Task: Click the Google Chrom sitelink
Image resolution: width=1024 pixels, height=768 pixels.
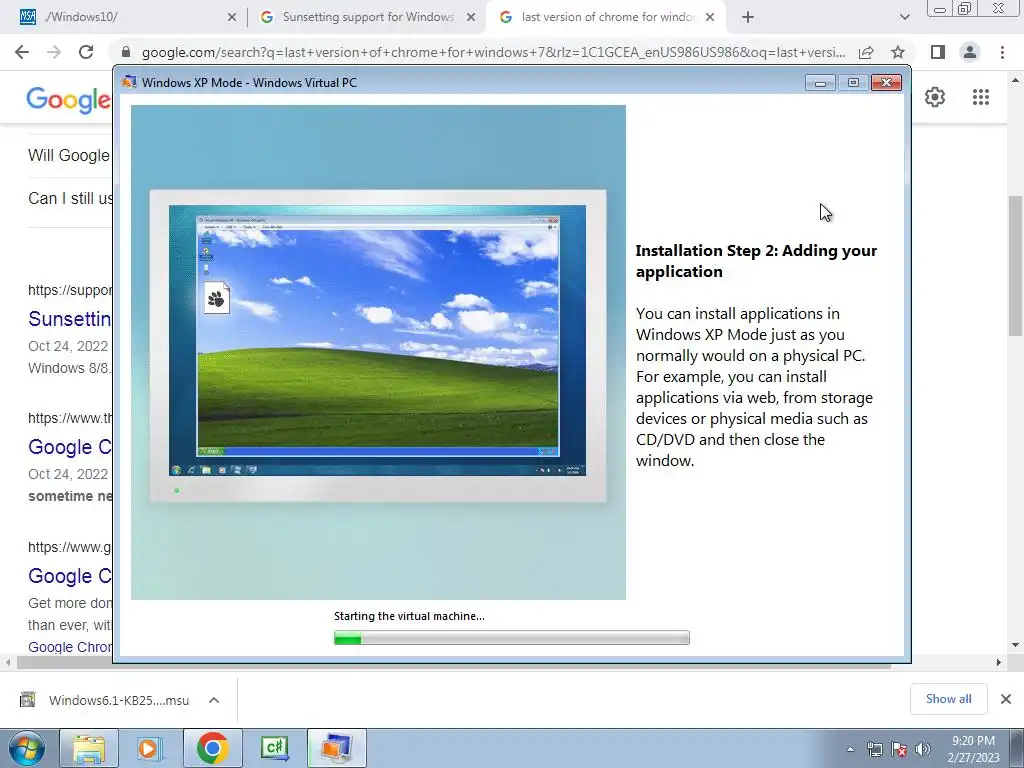Action: click(x=70, y=647)
